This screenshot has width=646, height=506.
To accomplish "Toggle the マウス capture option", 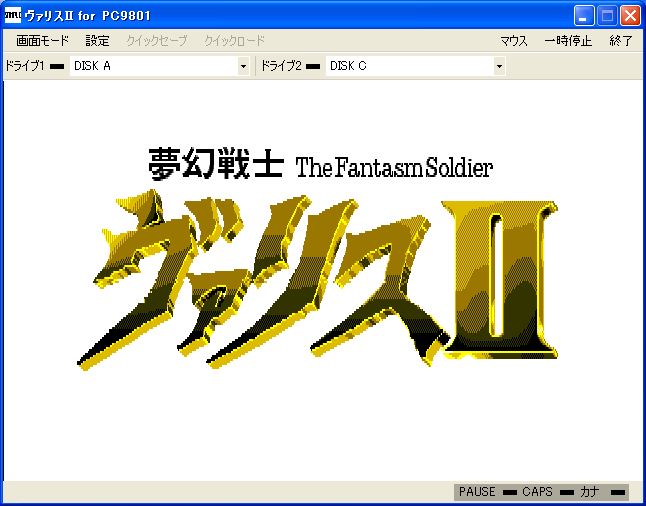I will tap(514, 41).
